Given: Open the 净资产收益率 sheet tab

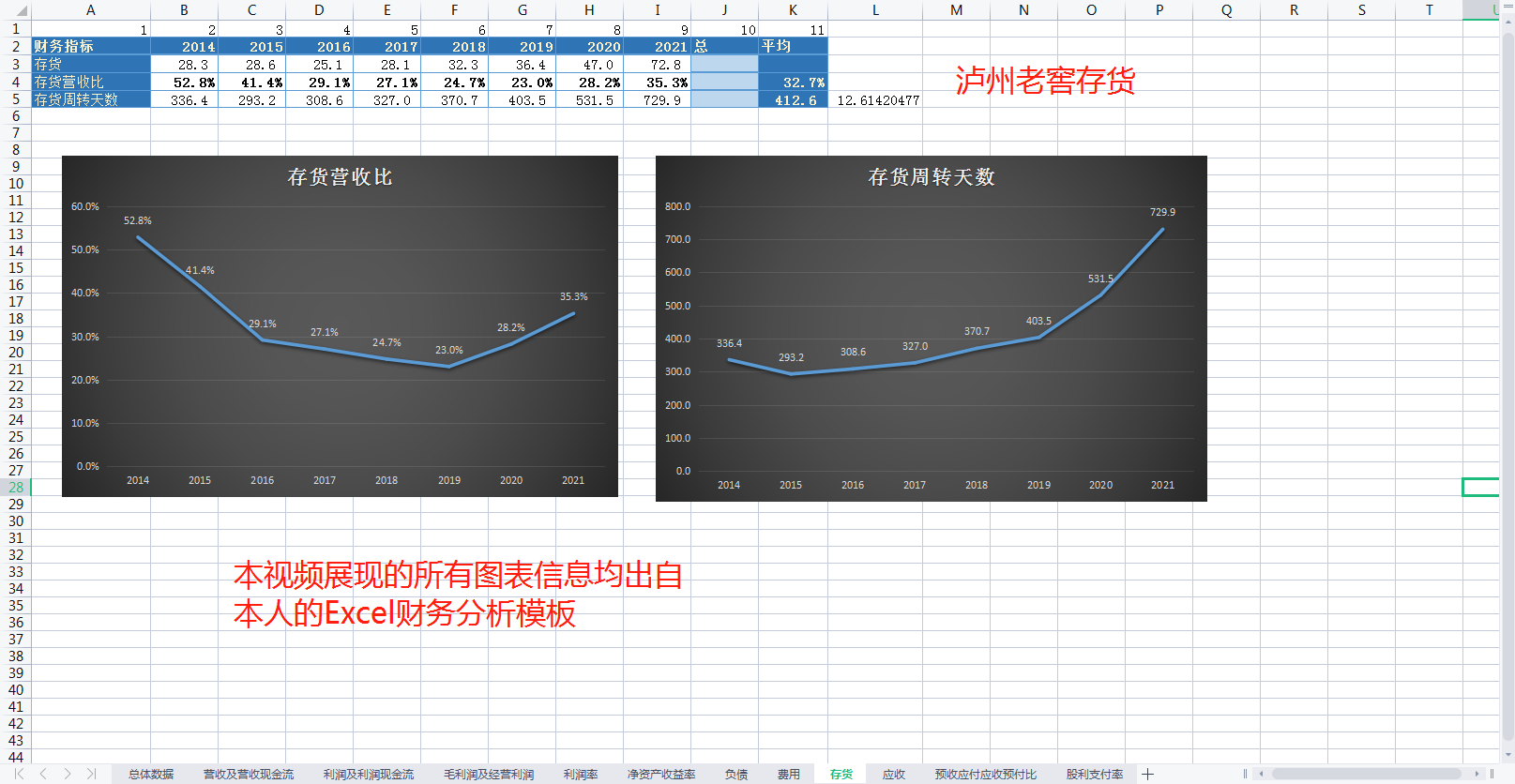Looking at the screenshot, I should point(661,774).
